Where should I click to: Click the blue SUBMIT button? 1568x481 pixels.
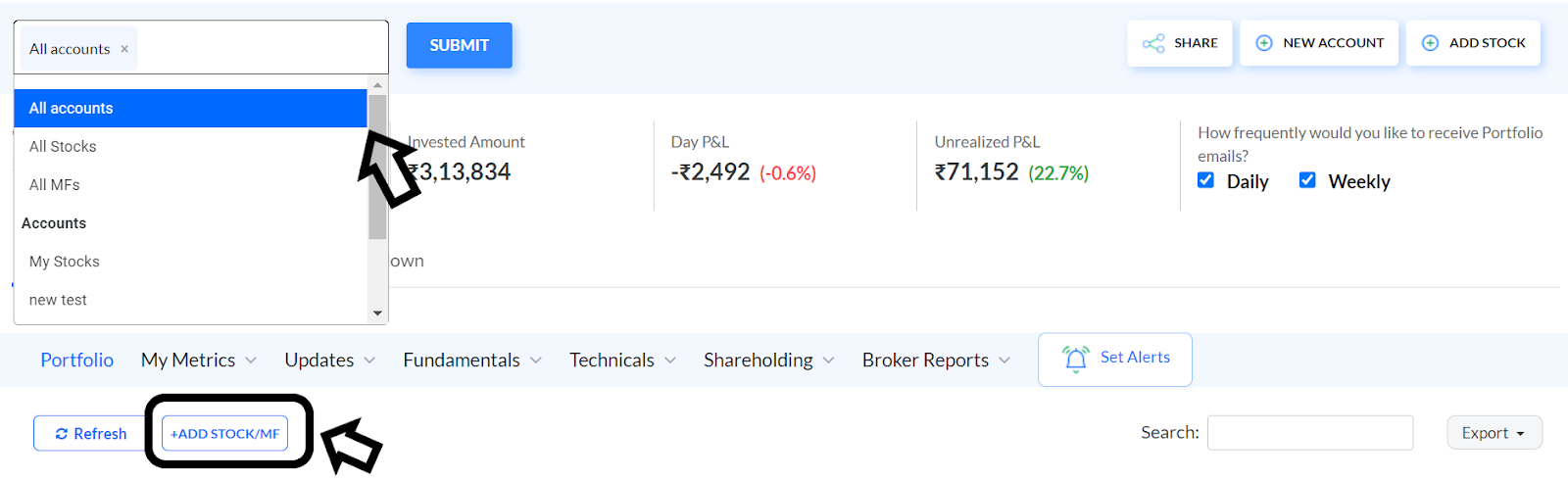click(x=459, y=45)
